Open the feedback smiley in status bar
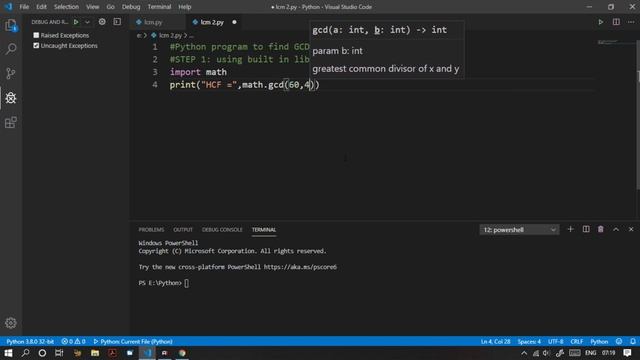 click(x=619, y=341)
